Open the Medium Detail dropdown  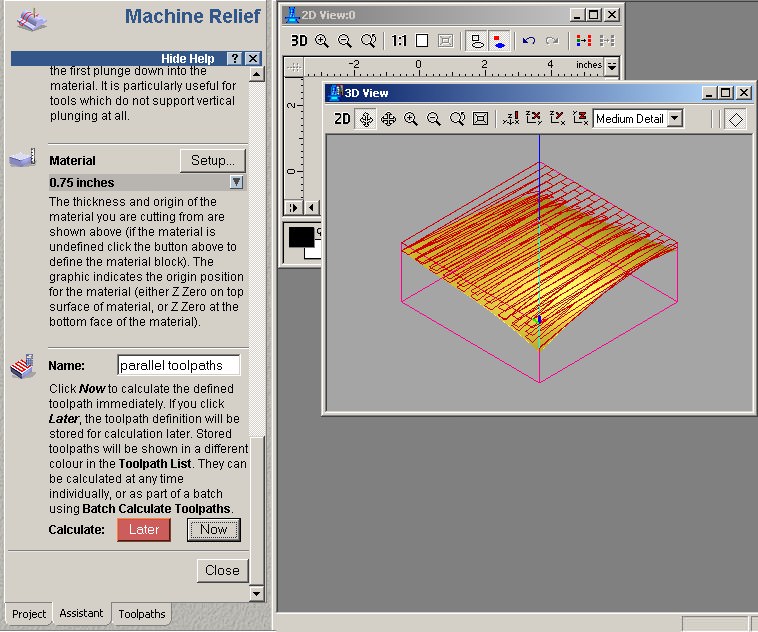point(675,118)
